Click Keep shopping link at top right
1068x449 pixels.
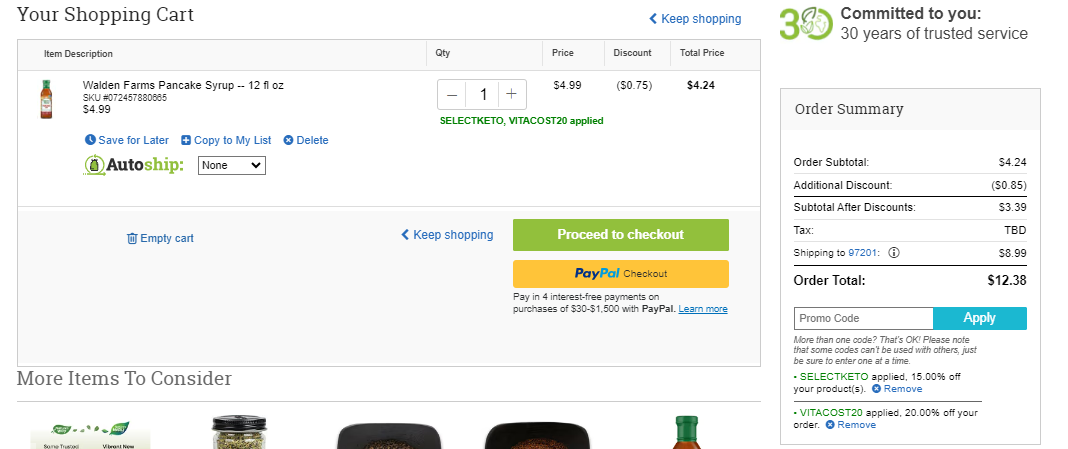[695, 18]
